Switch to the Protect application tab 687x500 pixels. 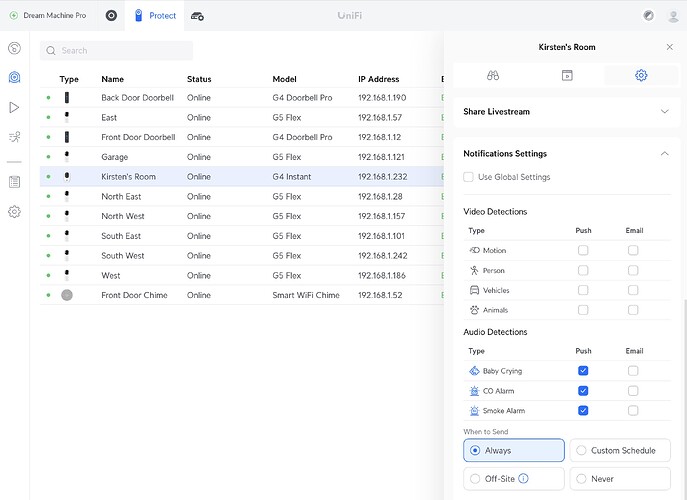(x=155, y=16)
